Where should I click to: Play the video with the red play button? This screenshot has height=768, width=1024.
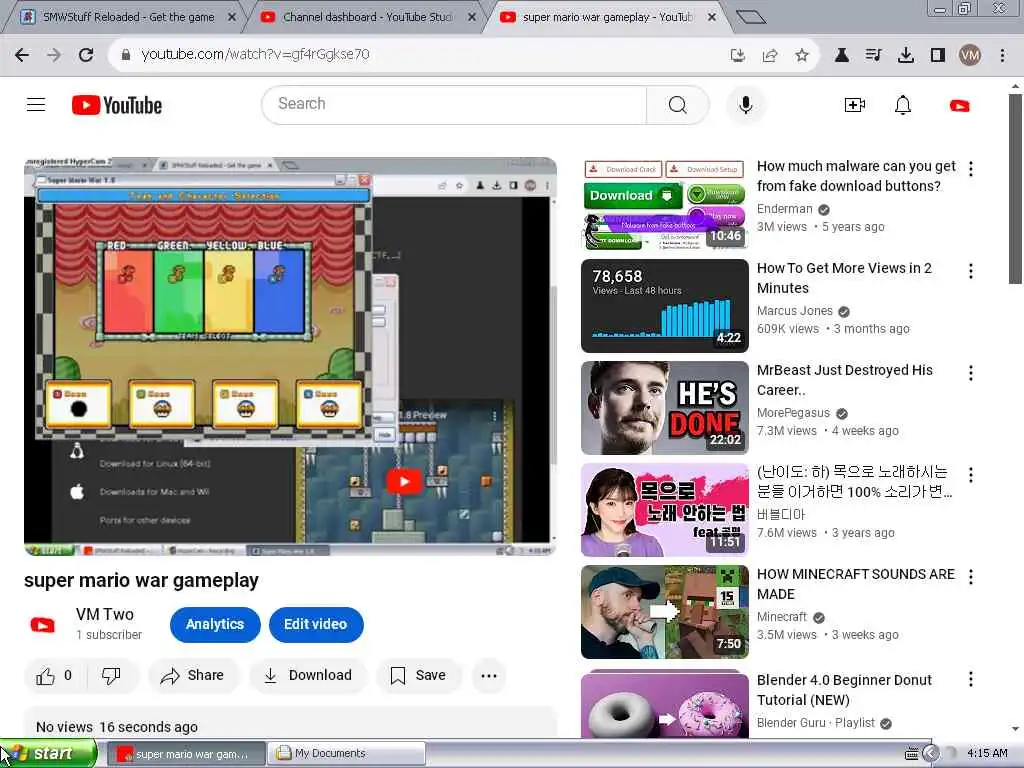tap(404, 482)
